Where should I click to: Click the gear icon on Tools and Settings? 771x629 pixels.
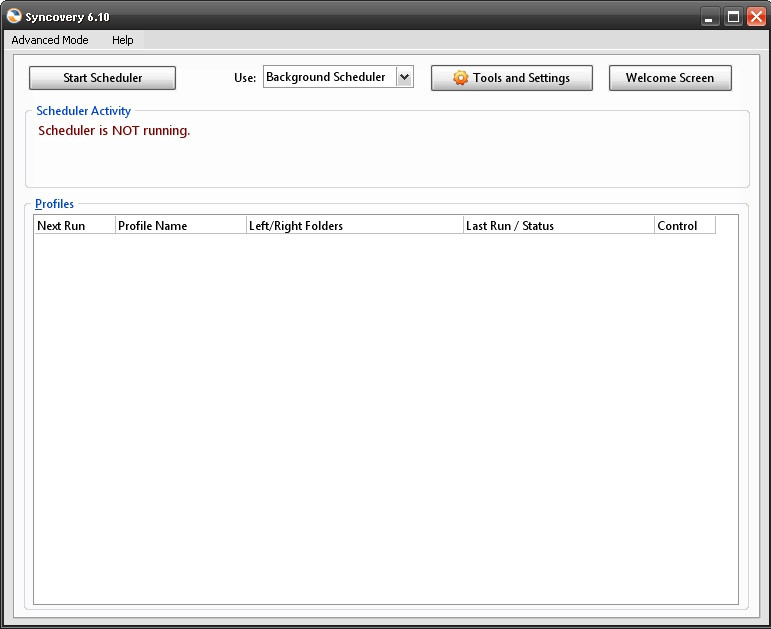point(460,78)
